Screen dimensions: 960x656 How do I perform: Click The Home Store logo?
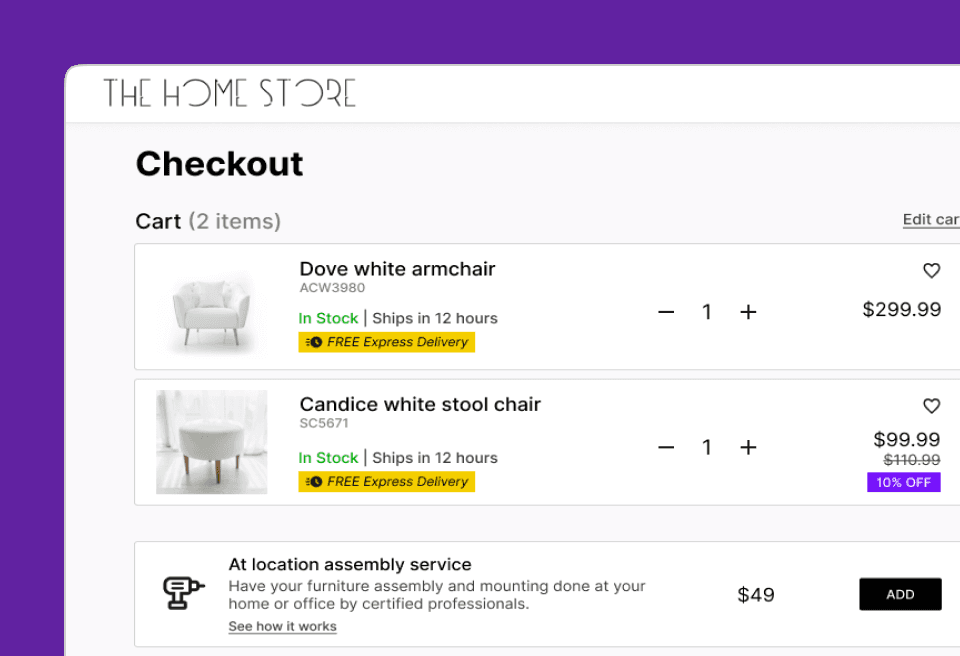coord(230,93)
